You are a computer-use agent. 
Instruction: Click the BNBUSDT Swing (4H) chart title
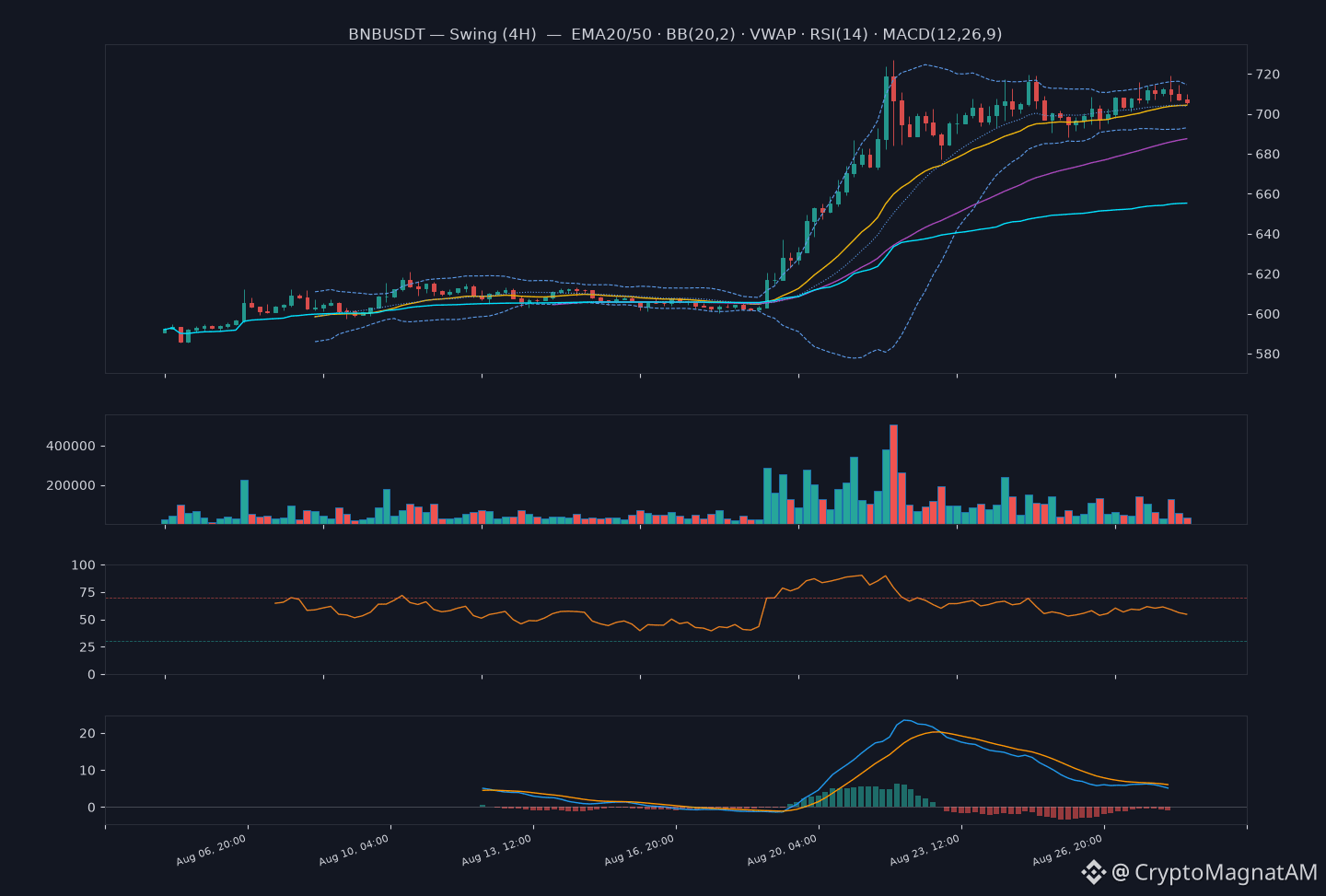[x=675, y=34]
